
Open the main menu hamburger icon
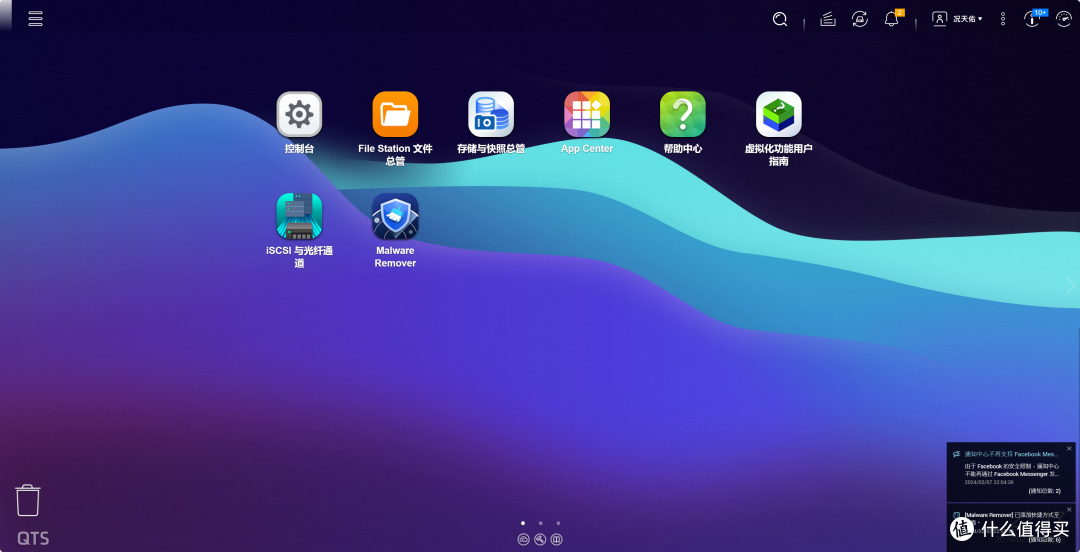(x=35, y=19)
